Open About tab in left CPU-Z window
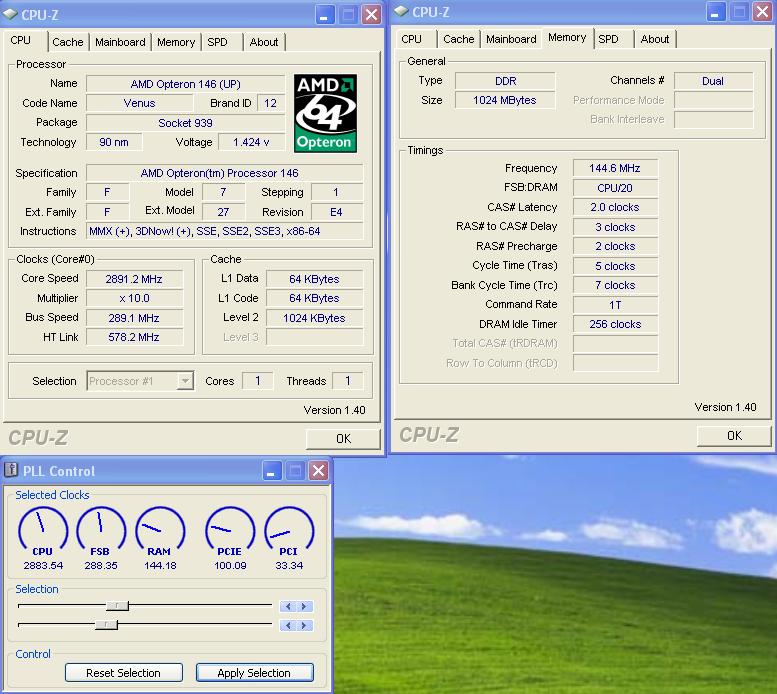The width and height of the screenshot is (777, 694). click(x=264, y=42)
